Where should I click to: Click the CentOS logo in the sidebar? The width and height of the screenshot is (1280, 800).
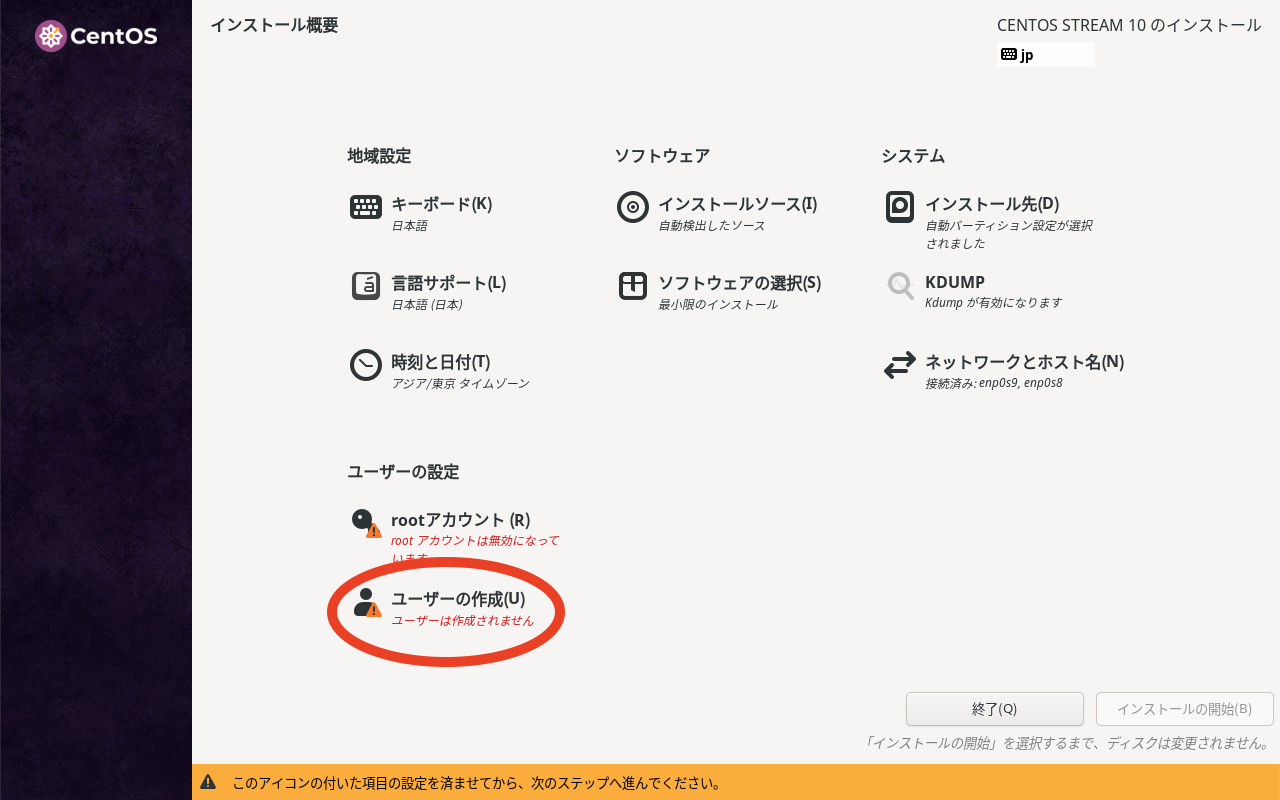[96, 37]
